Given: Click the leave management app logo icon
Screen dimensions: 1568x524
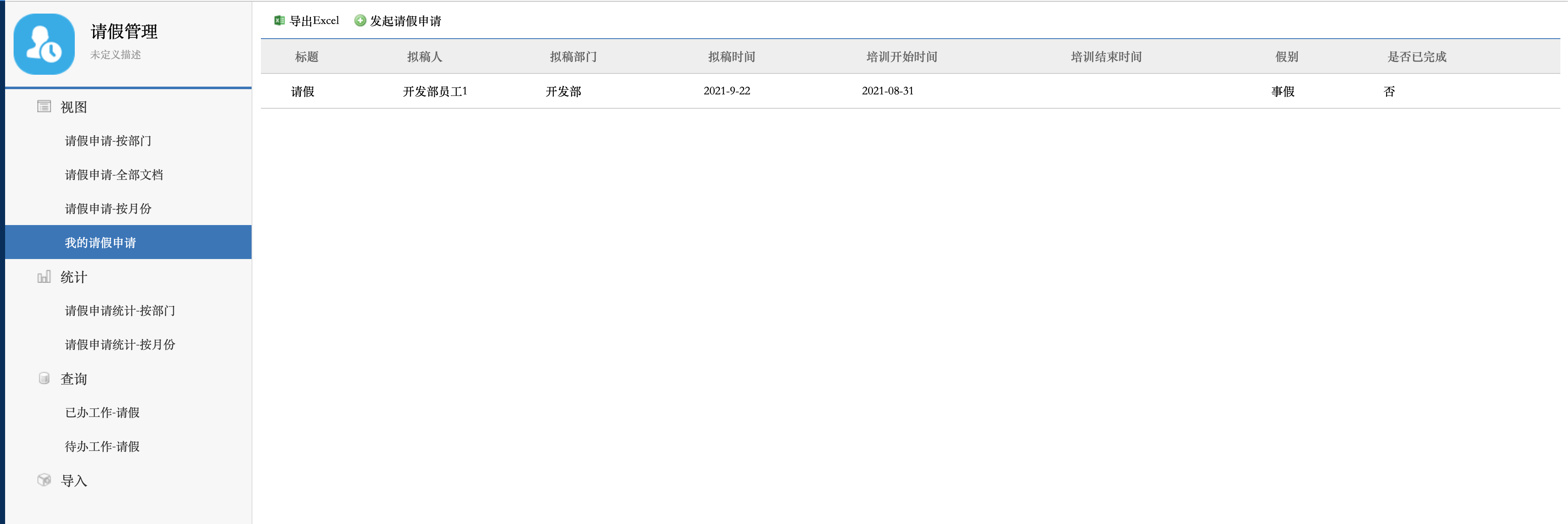Looking at the screenshot, I should (45, 44).
